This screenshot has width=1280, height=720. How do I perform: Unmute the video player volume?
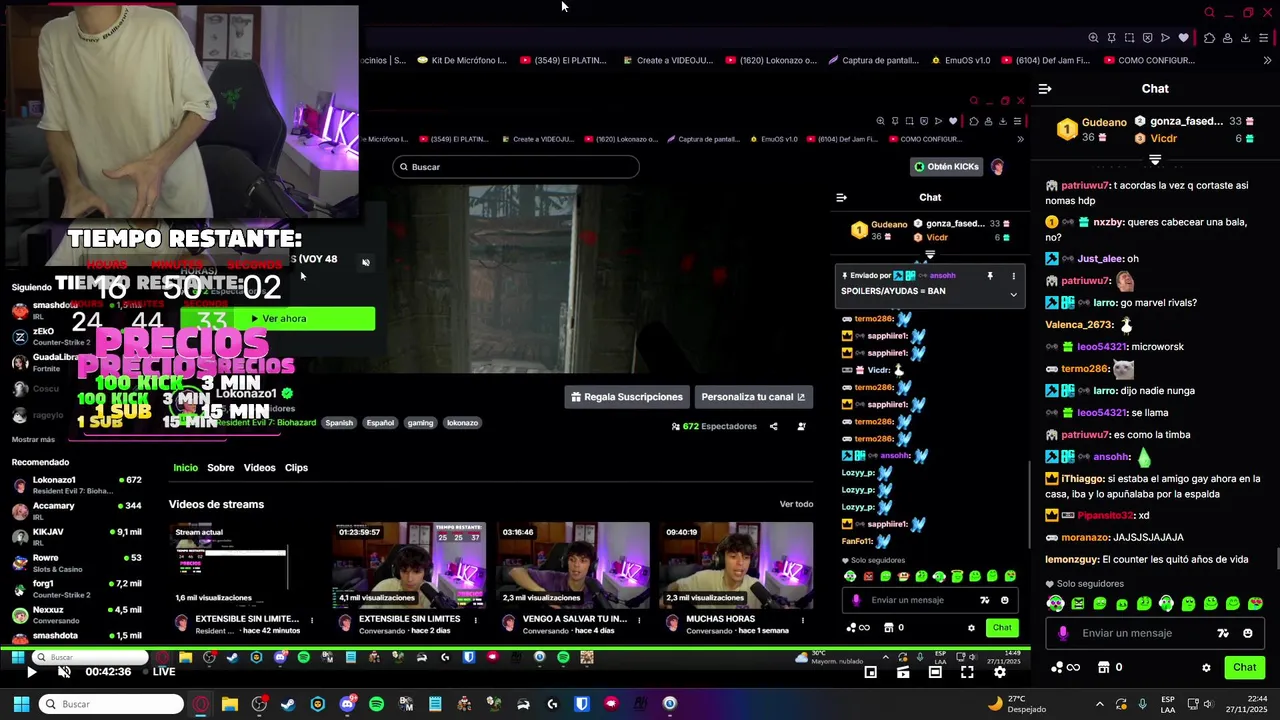(x=64, y=672)
